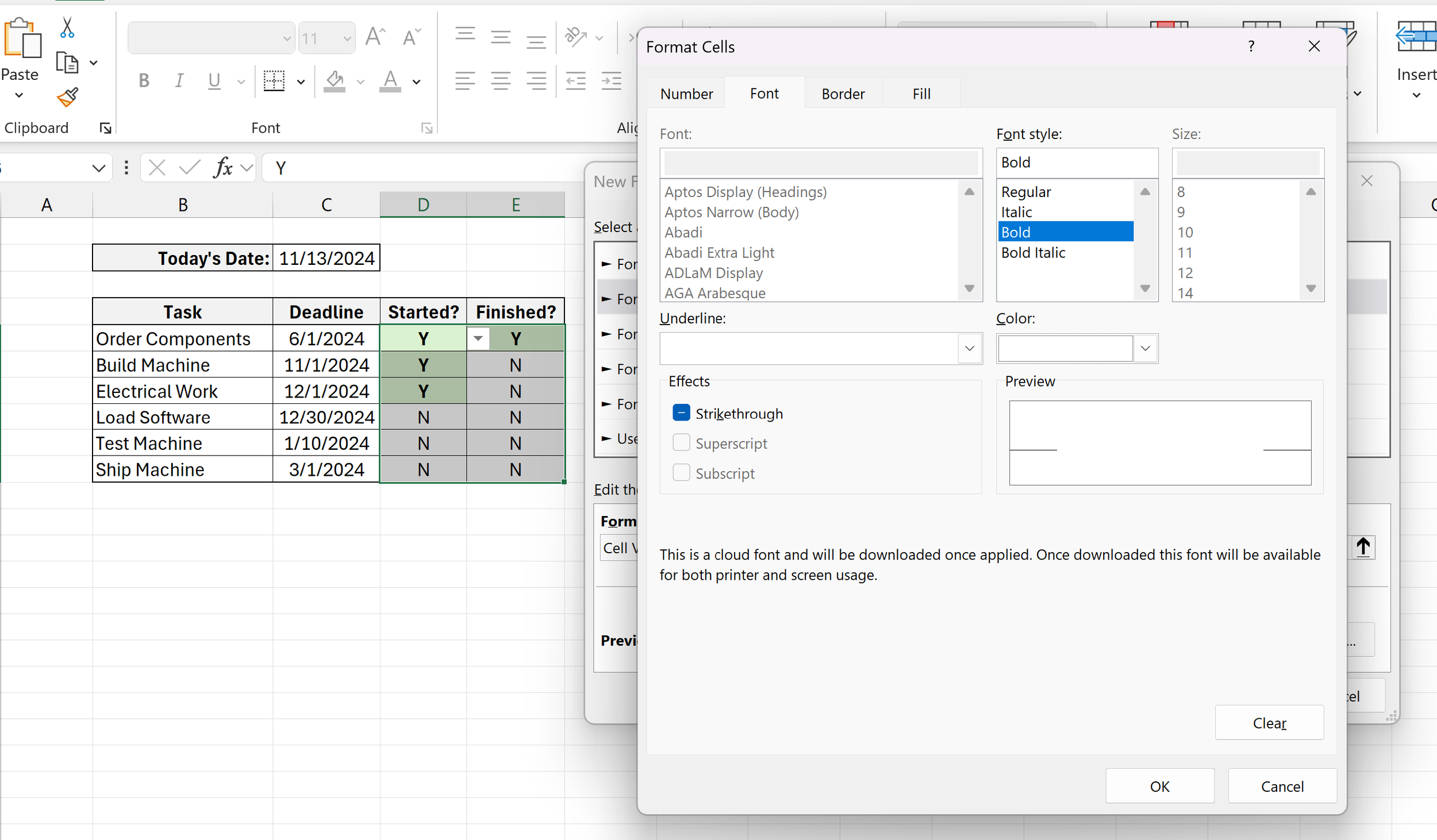The width and height of the screenshot is (1437, 840).
Task: Open the Underline dropdown
Action: pos(969,348)
